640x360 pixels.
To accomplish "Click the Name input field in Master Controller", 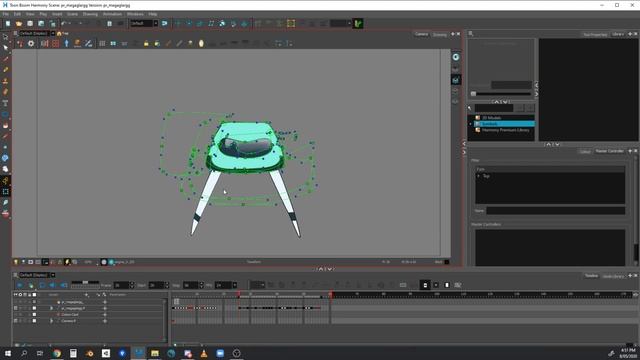I will [x=555, y=211].
